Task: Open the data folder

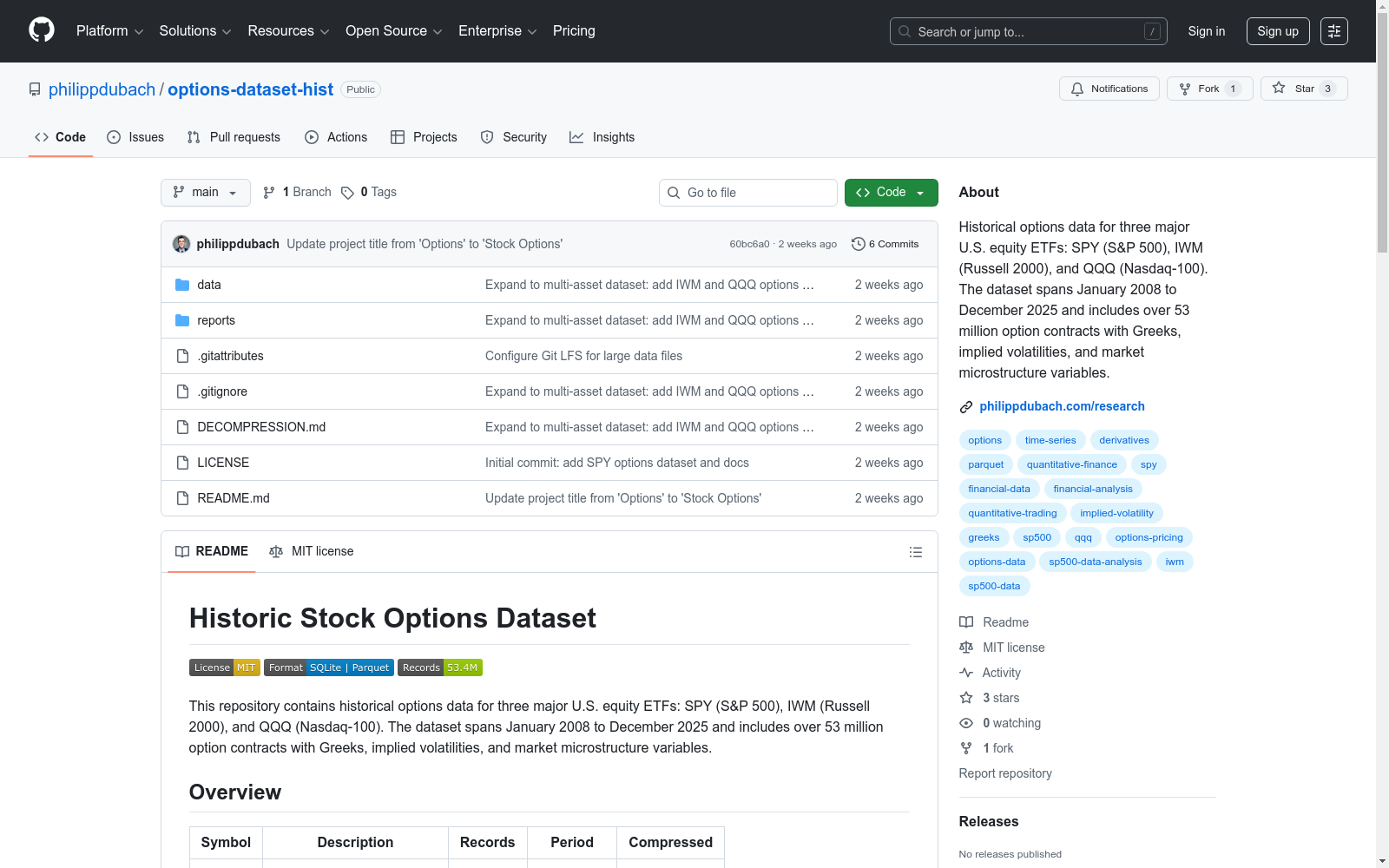Action: 208,285
